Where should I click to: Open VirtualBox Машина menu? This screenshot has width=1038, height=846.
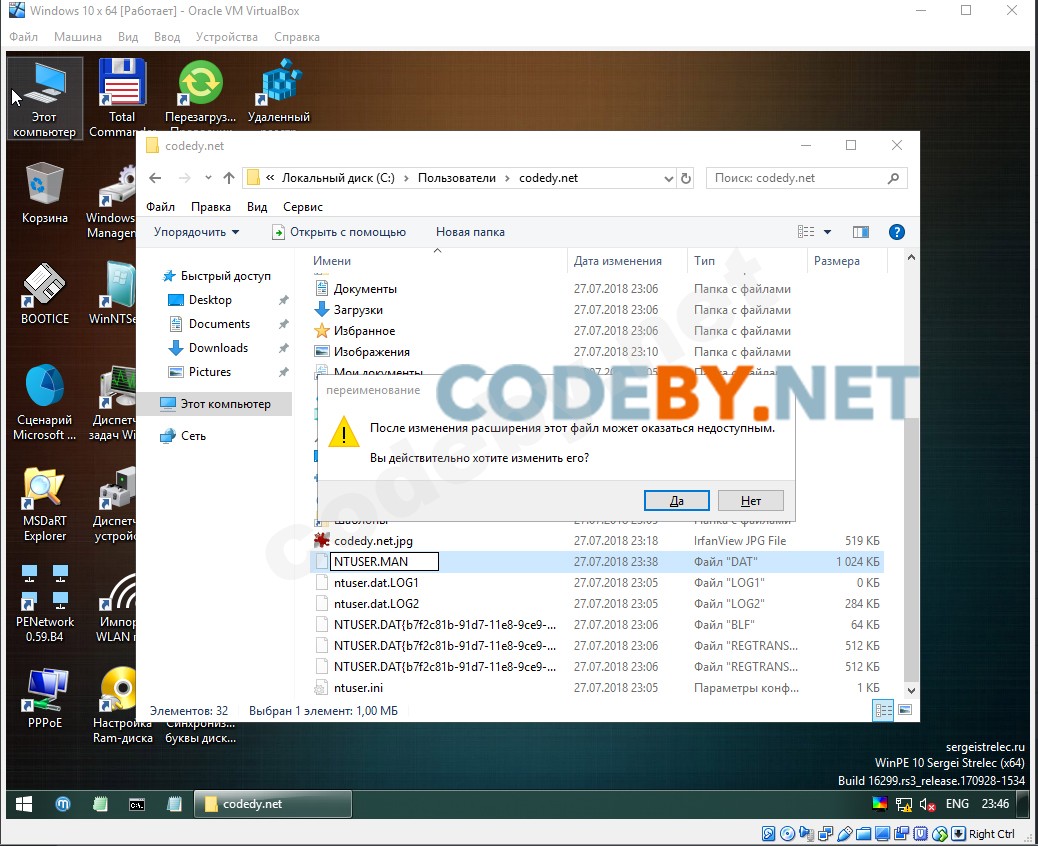click(77, 36)
